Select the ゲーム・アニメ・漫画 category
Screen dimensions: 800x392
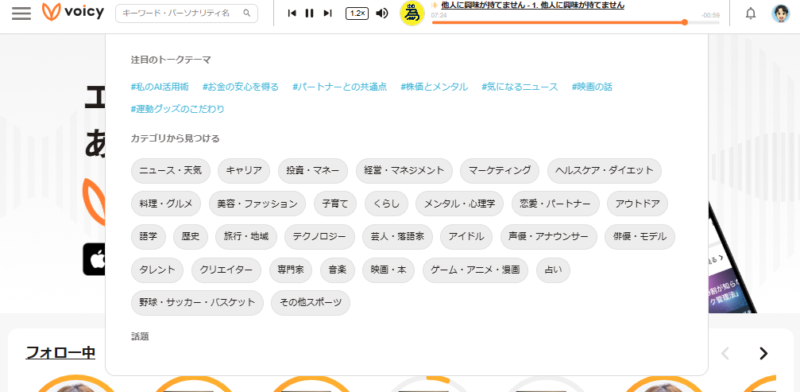click(476, 270)
